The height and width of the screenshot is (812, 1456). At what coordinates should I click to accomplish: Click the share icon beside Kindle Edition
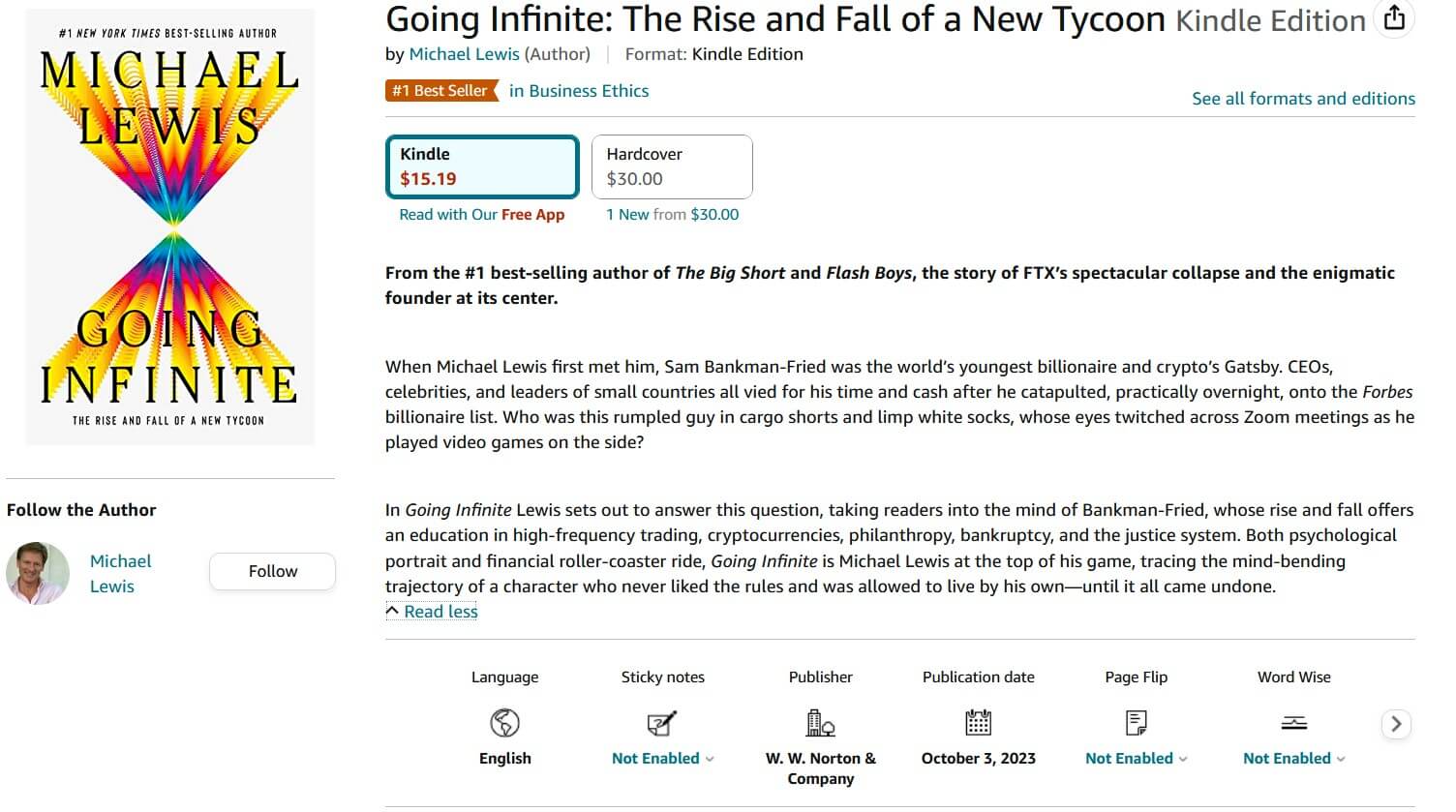[x=1394, y=18]
